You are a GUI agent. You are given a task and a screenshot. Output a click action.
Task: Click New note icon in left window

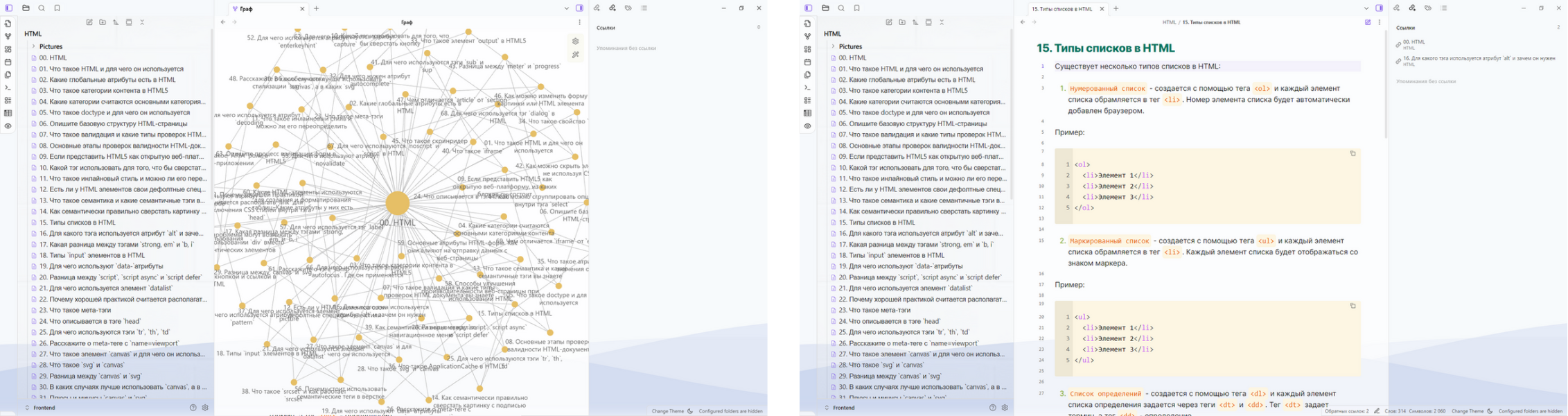coord(89,22)
